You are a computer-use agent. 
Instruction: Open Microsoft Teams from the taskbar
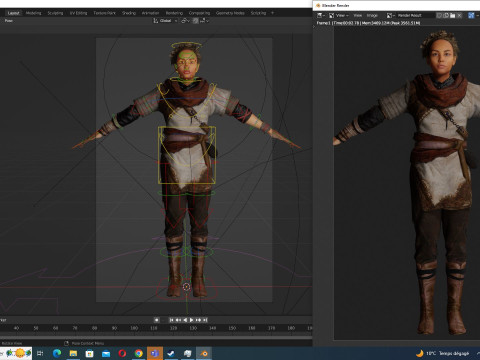click(x=155, y=353)
